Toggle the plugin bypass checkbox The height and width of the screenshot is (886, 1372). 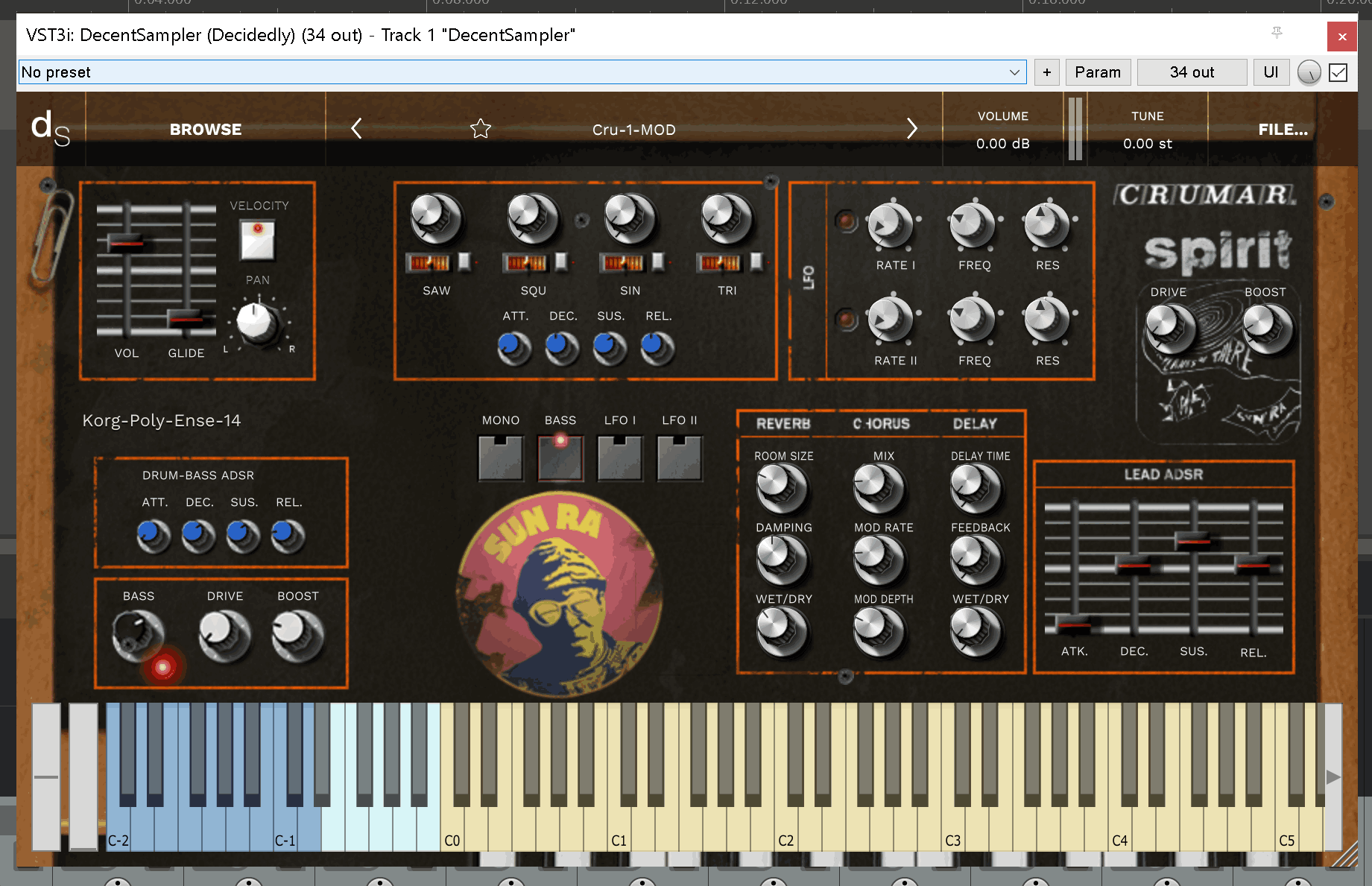point(1338,72)
